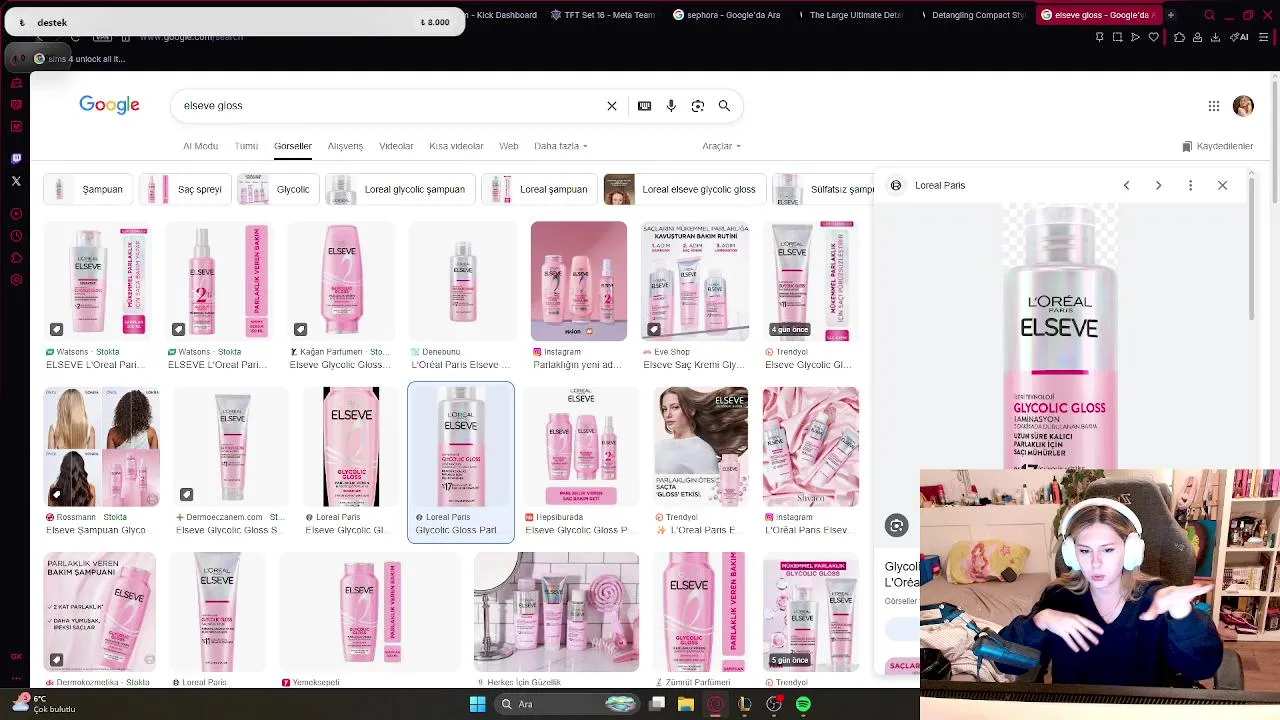Open a new browser tab
The image size is (1280, 720).
click(1170, 15)
